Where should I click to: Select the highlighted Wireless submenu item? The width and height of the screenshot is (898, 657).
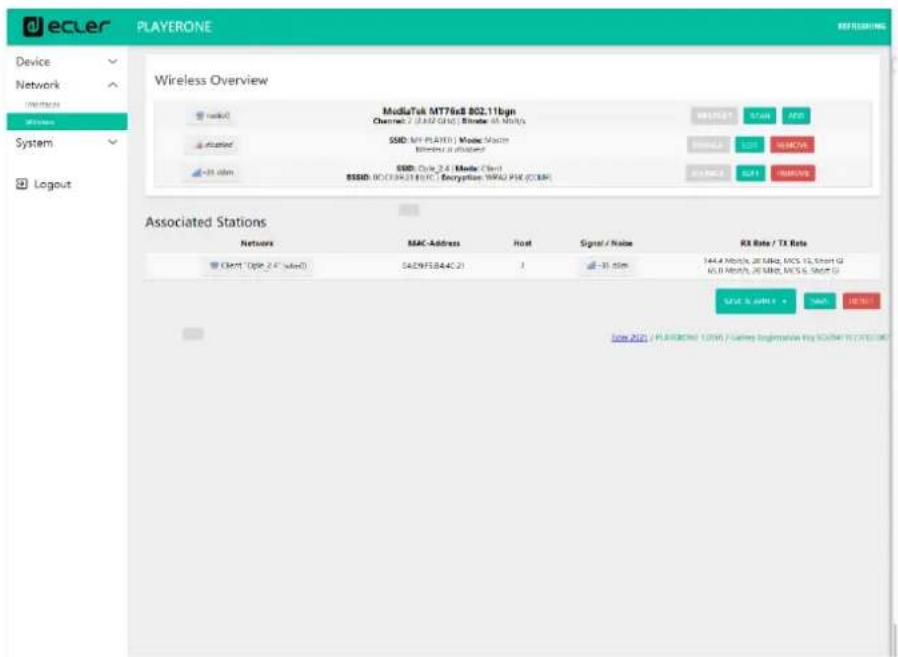pyautogui.click(x=67, y=121)
